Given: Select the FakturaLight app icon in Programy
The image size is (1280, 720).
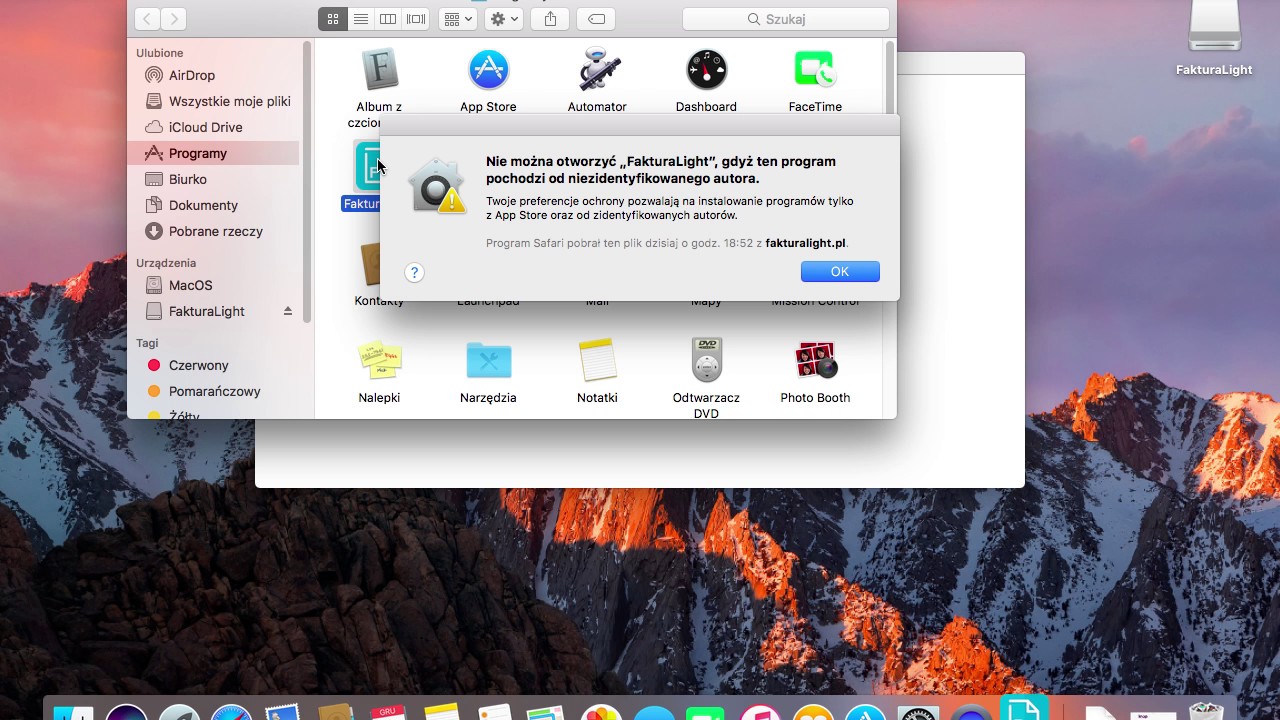Looking at the screenshot, I should click(x=366, y=165).
